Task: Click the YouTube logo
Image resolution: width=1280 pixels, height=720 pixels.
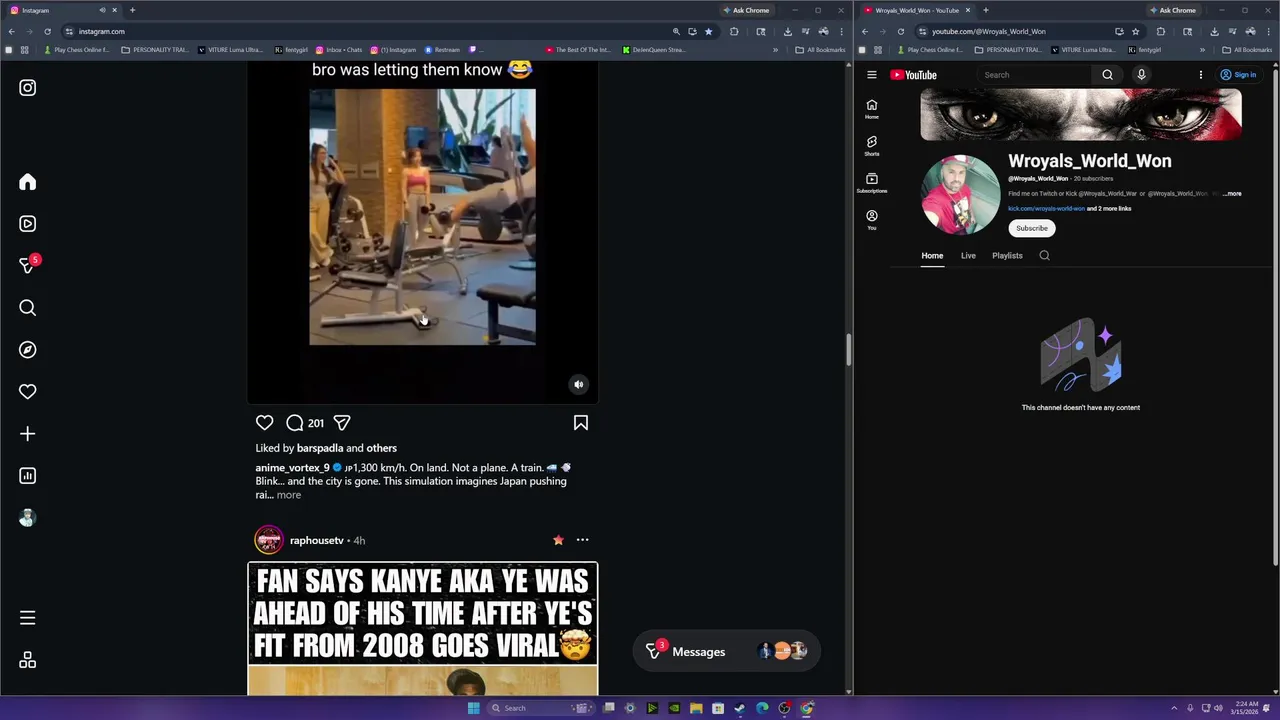Action: click(x=913, y=75)
